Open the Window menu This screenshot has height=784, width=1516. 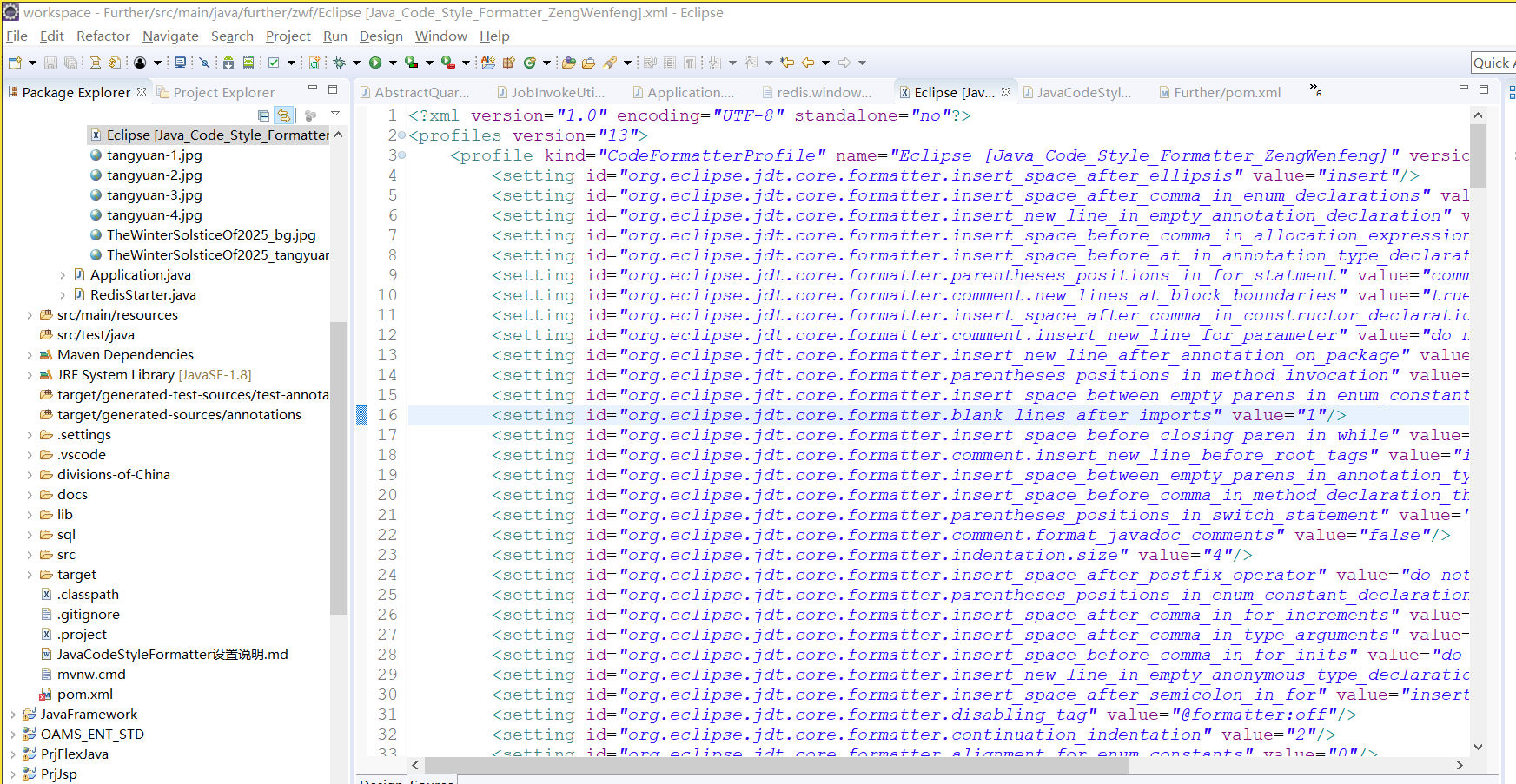440,36
